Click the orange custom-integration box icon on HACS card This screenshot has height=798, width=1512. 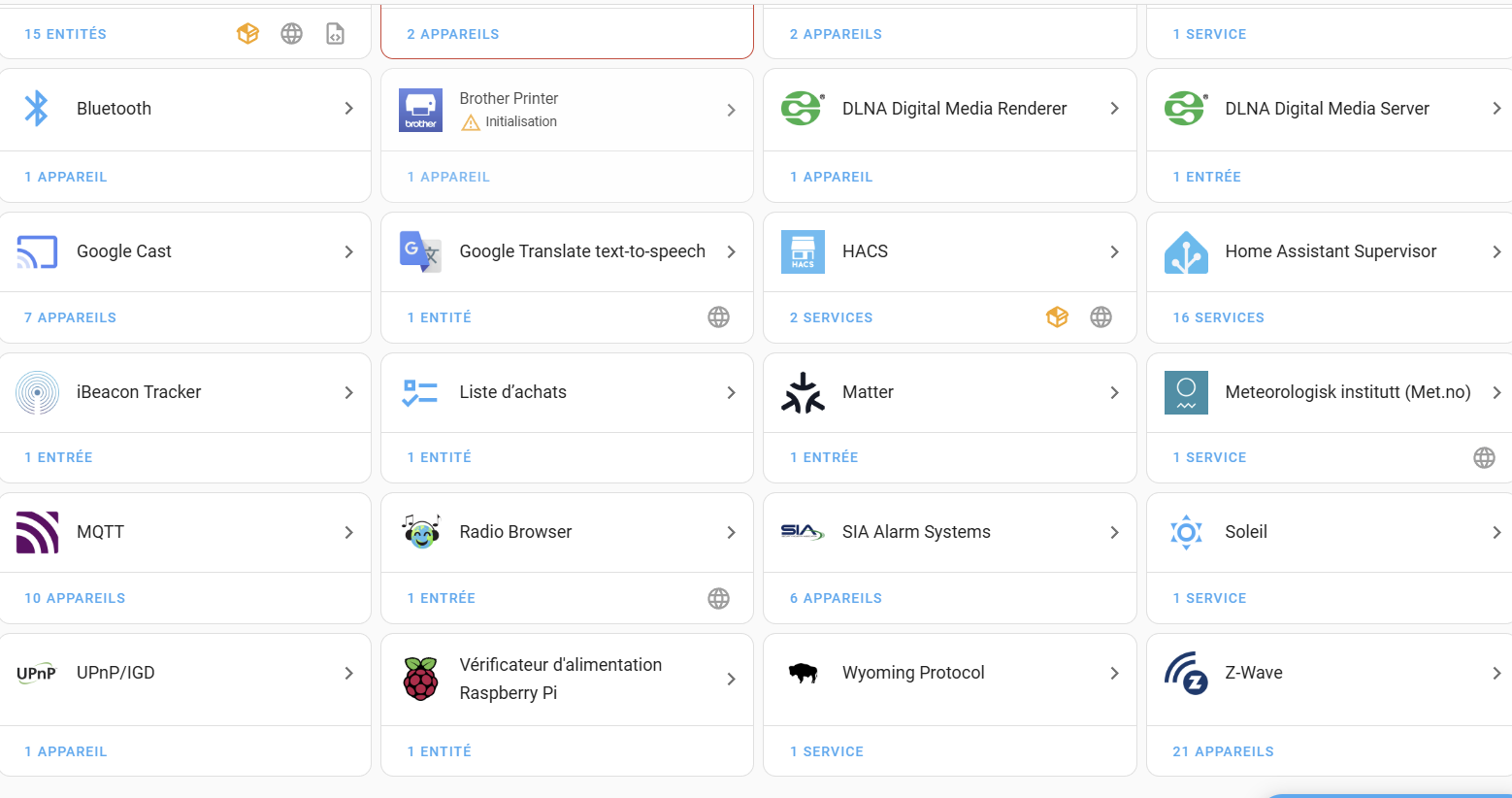1057,317
